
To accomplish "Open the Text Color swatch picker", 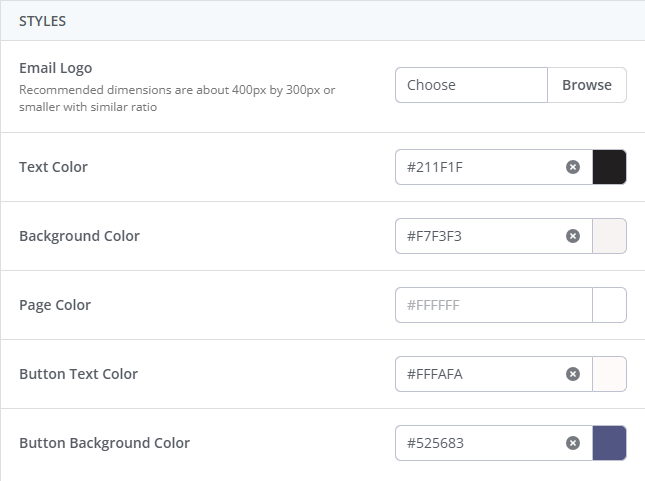I will click(610, 167).
